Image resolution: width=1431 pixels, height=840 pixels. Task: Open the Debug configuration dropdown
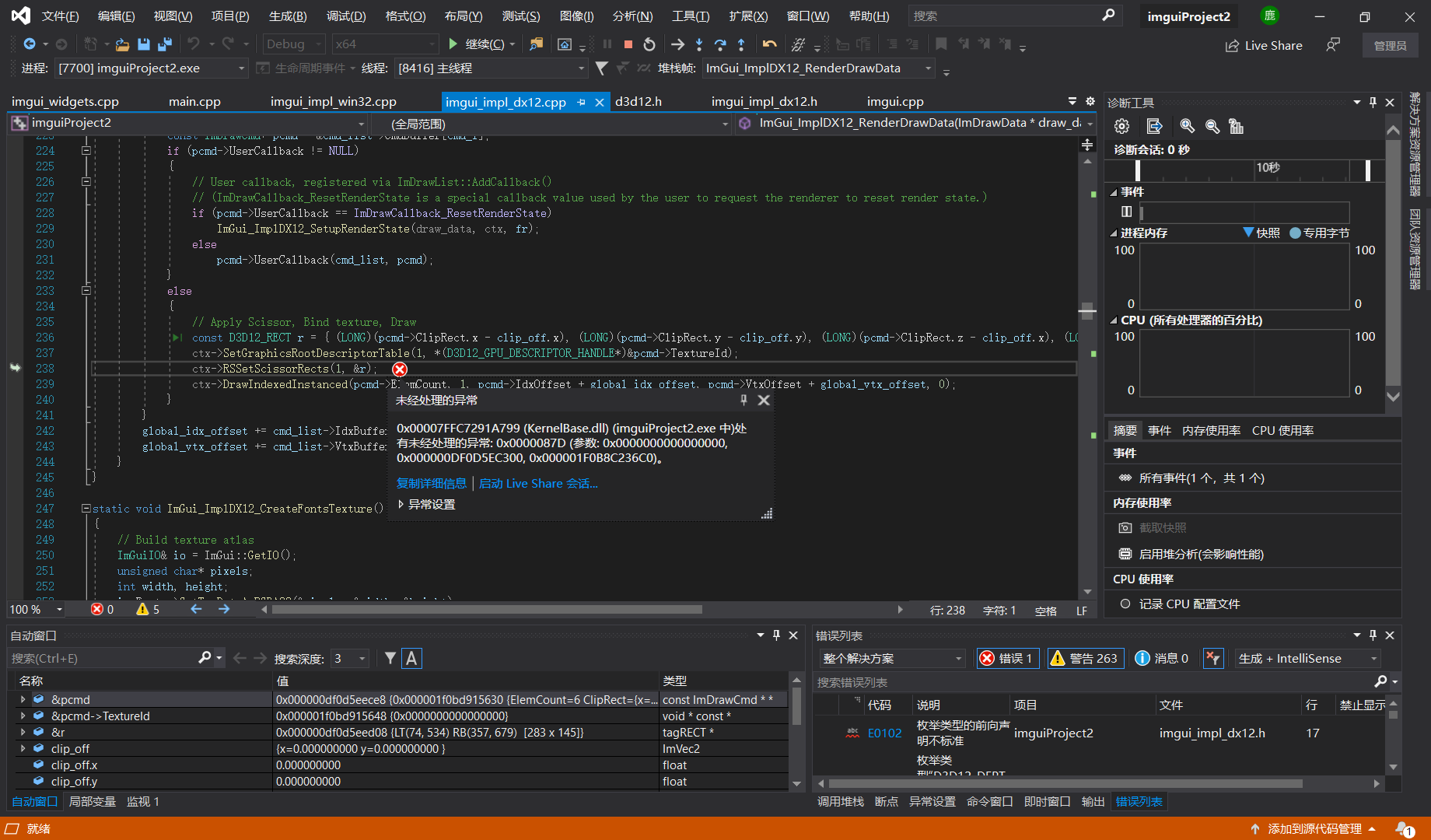pyautogui.click(x=292, y=44)
